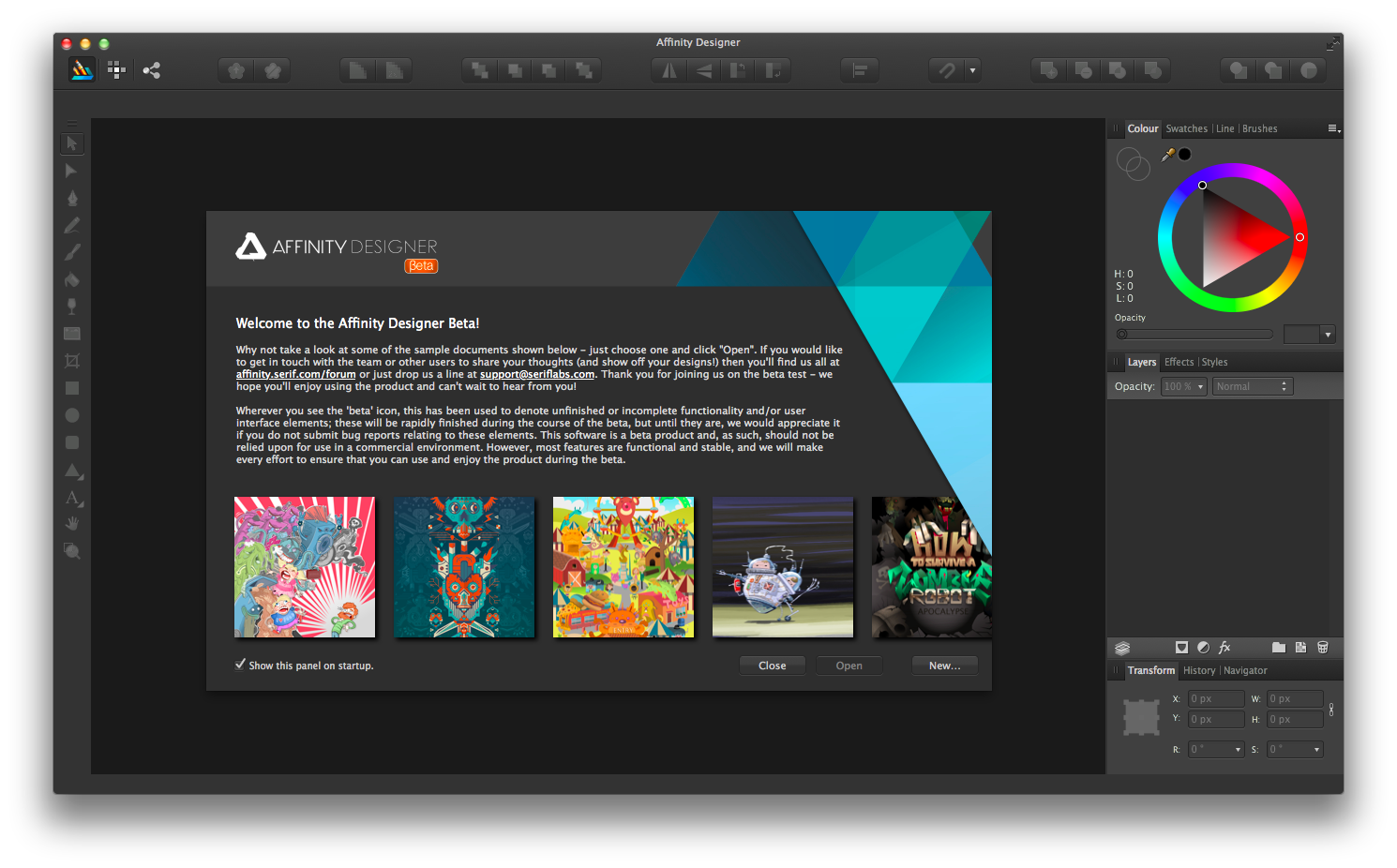Select the Fill bucket tool
This screenshot has width=1397, height=868.
click(x=71, y=279)
